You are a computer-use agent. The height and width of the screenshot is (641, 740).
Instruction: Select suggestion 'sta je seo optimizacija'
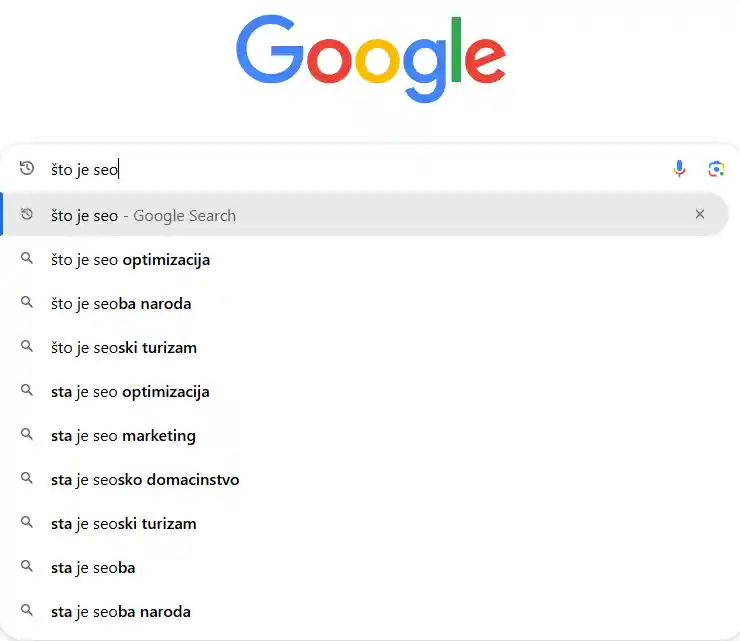pos(130,392)
